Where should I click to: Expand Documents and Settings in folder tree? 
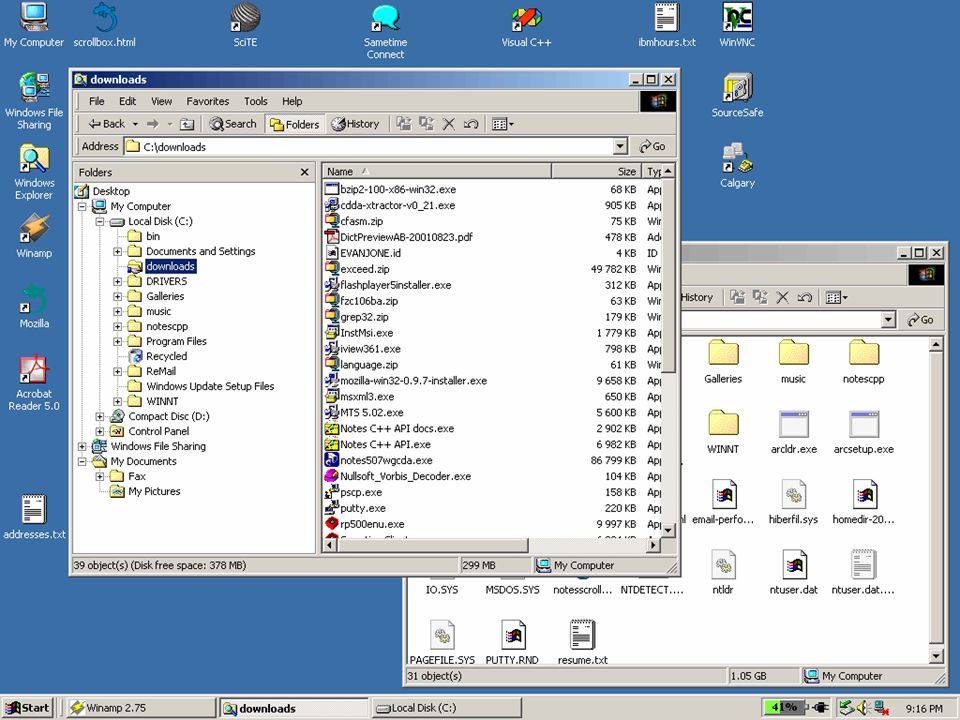click(x=117, y=252)
